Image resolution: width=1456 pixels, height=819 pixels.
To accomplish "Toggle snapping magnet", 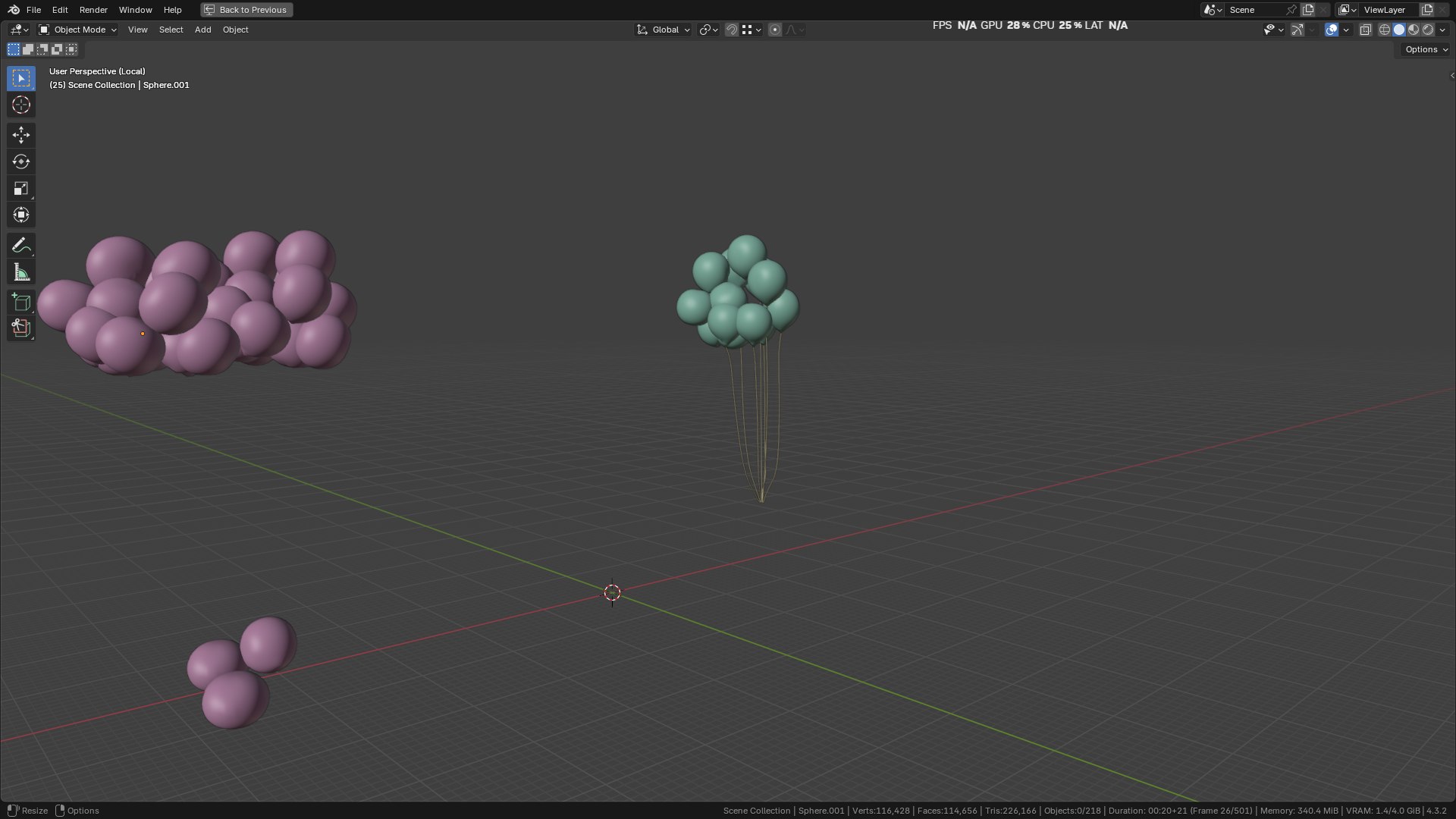I will (732, 30).
